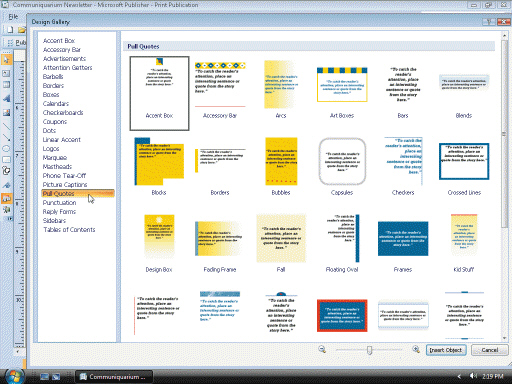This screenshot has width=512, height=384.
Task: Select Accessory Bar category in list
Action: point(62,50)
